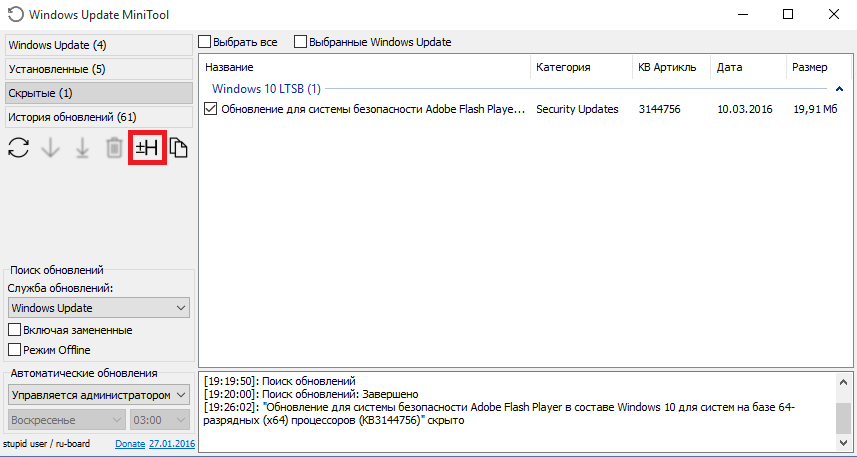
Task: Click the hide/unhide updates icon
Action: coord(147,148)
